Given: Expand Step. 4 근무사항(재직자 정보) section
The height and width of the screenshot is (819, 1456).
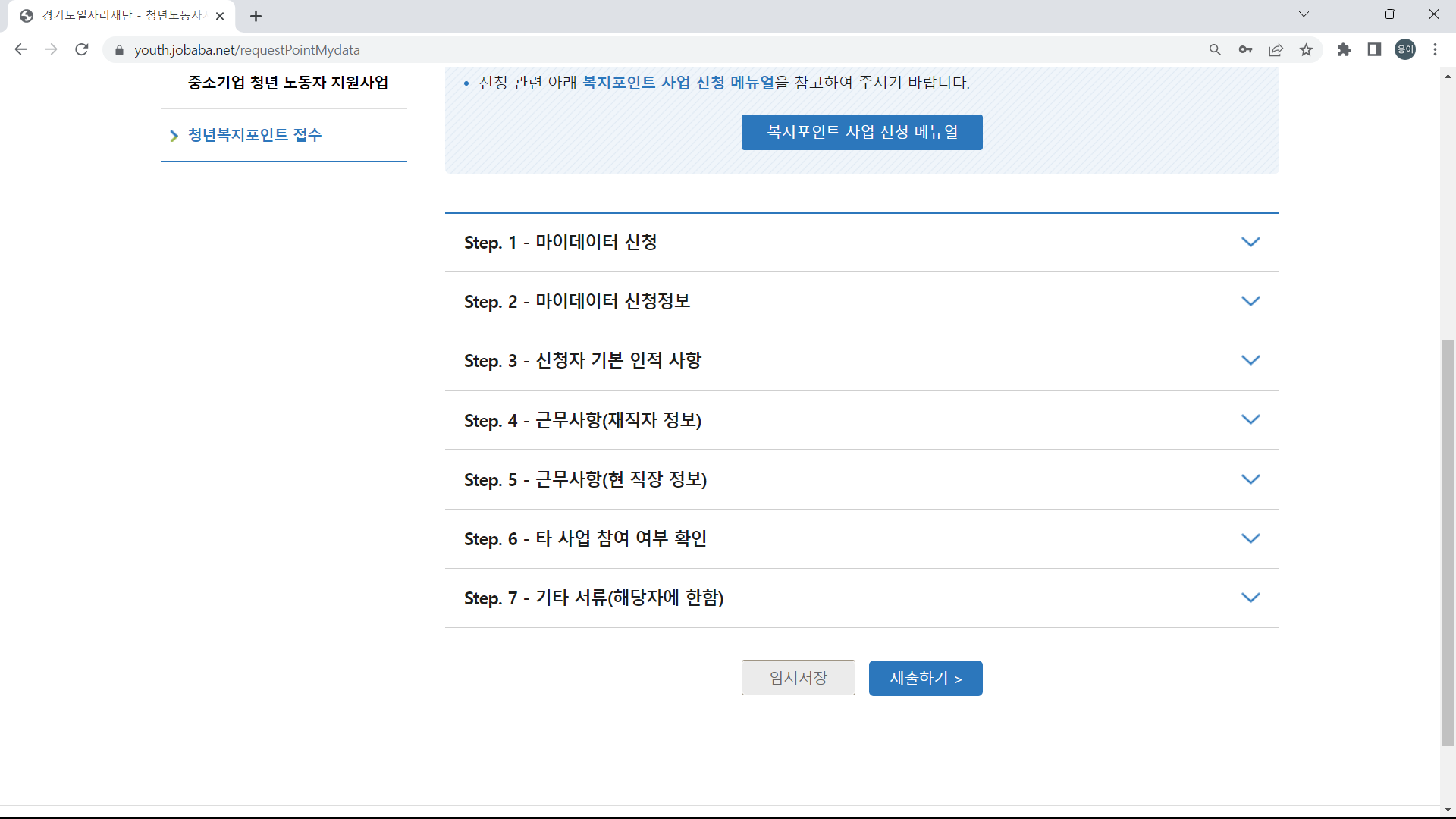Looking at the screenshot, I should 861,420.
